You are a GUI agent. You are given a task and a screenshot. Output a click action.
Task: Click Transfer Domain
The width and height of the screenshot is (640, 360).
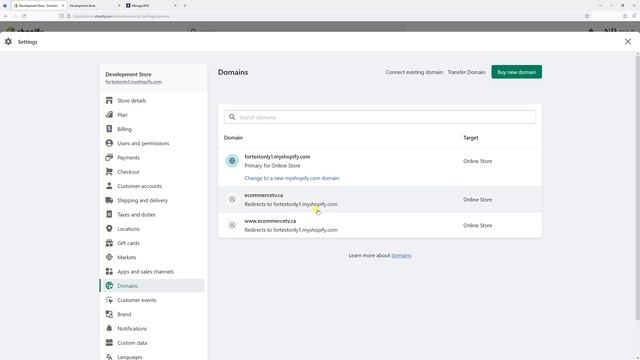click(x=466, y=72)
